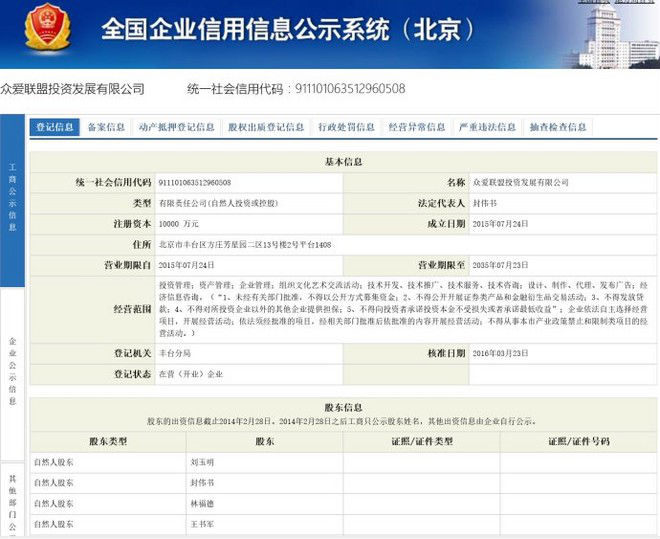Select the 股权出质登记信息 tab
Screen dimensions: 660x539
click(x=266, y=127)
